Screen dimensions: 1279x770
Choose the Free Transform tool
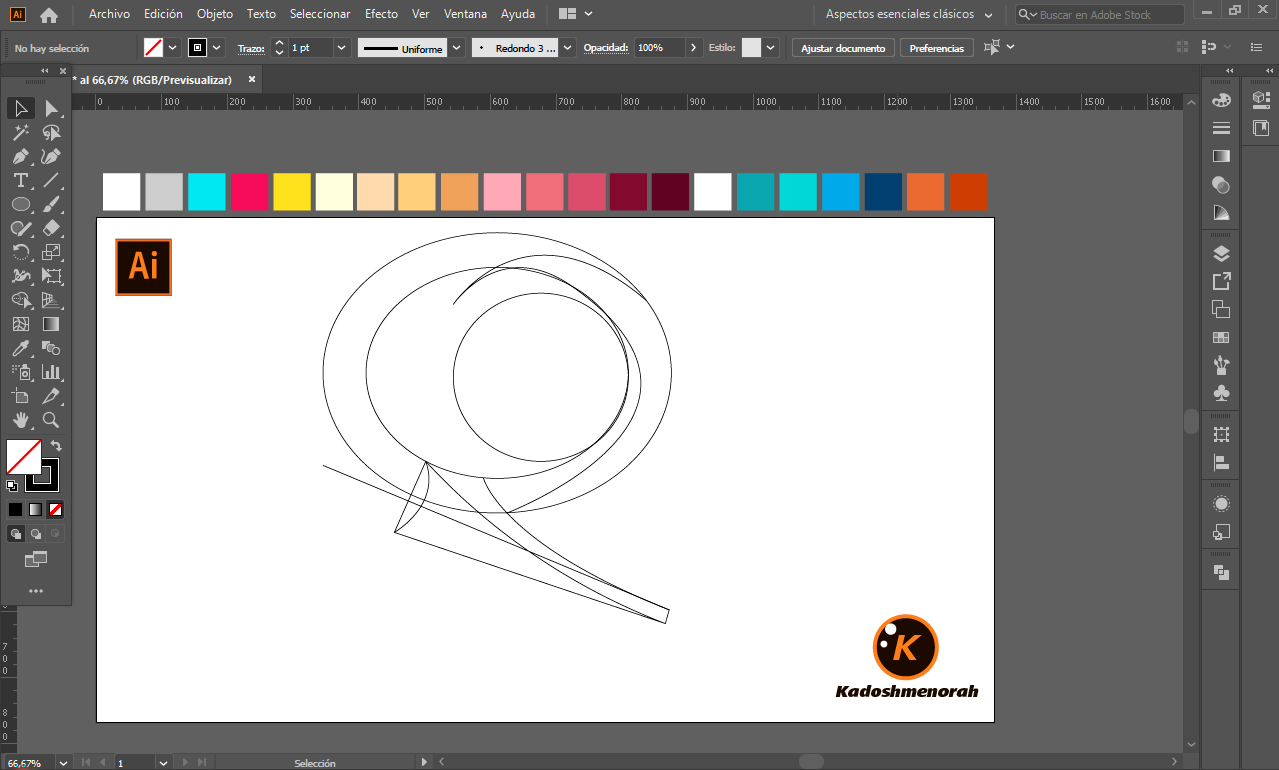click(51, 276)
